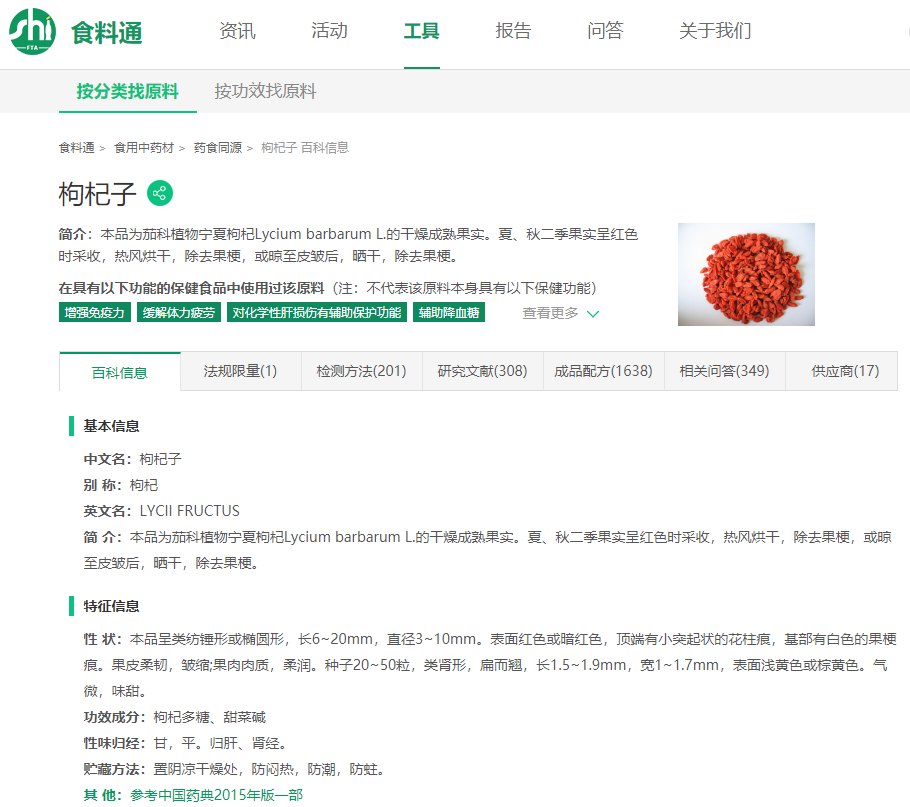Open 问答 in top navigation

point(605,31)
